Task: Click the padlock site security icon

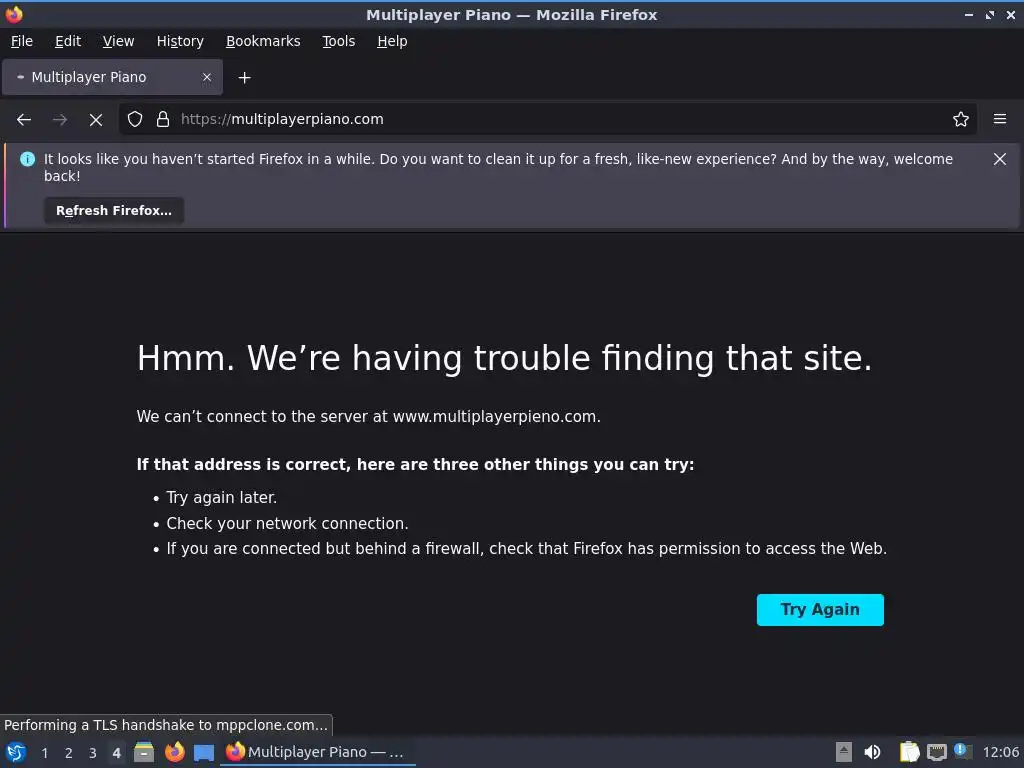Action: point(163,119)
